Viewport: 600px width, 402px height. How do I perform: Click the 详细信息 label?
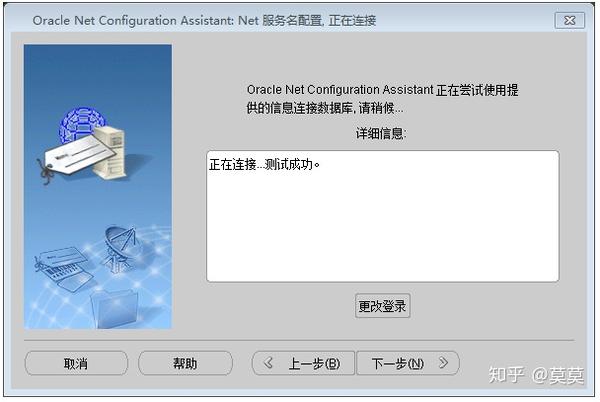(x=382, y=133)
